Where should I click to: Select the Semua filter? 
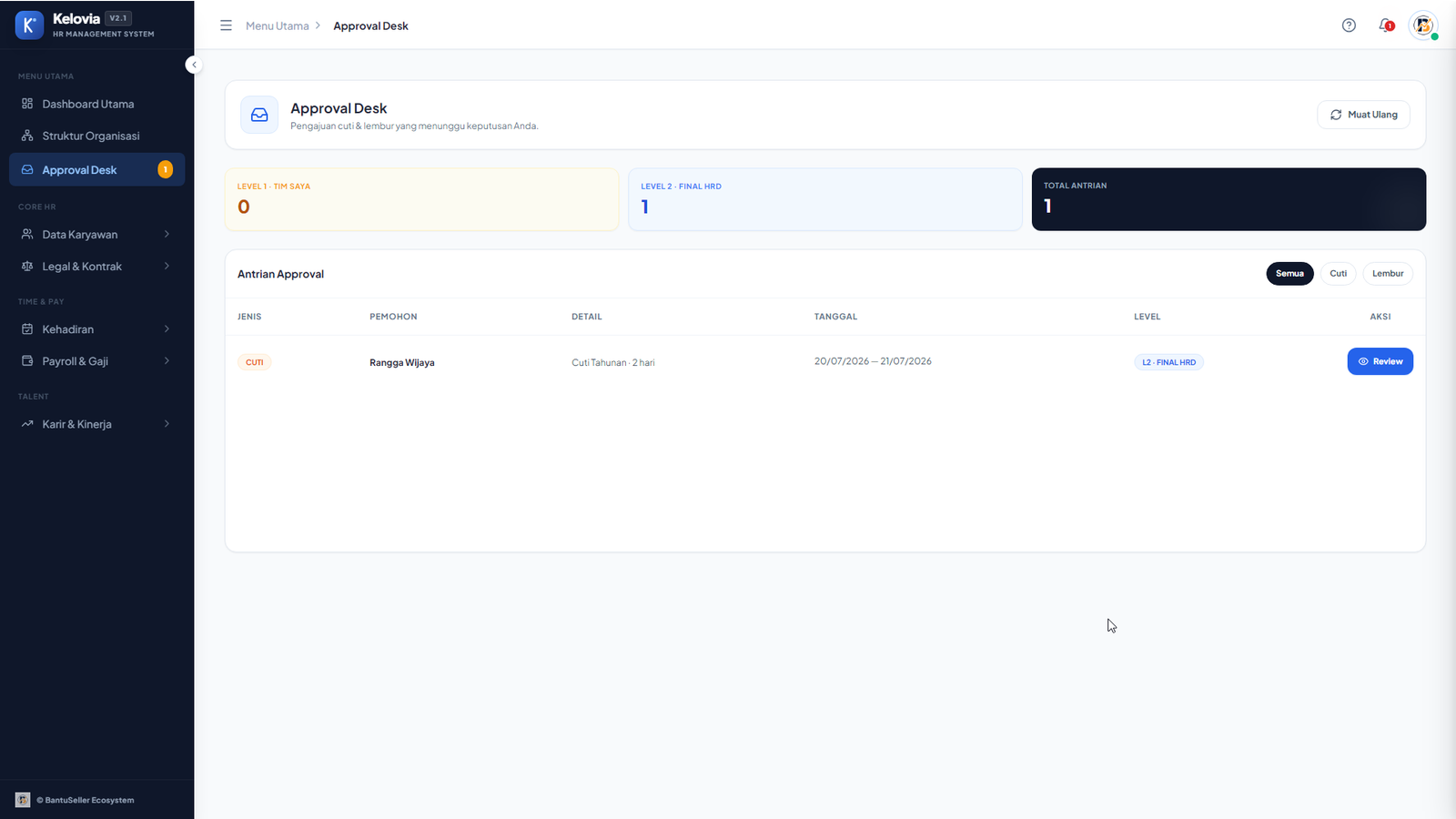(x=1289, y=273)
